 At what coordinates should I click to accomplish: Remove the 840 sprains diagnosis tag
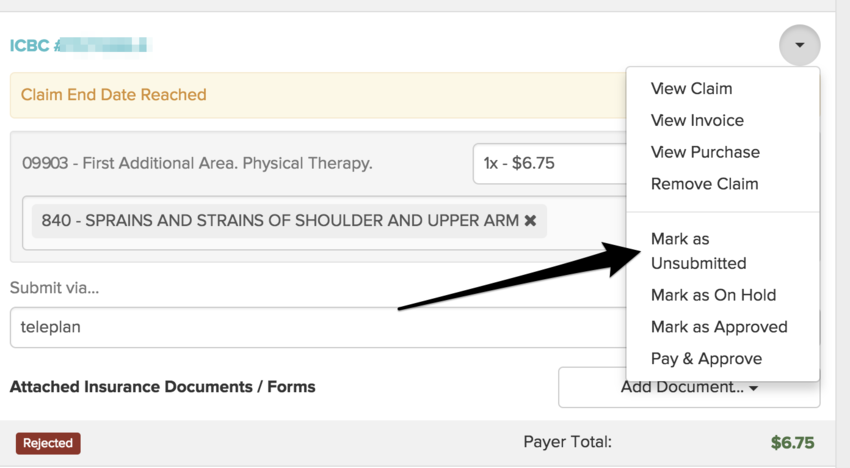pyautogui.click(x=530, y=220)
